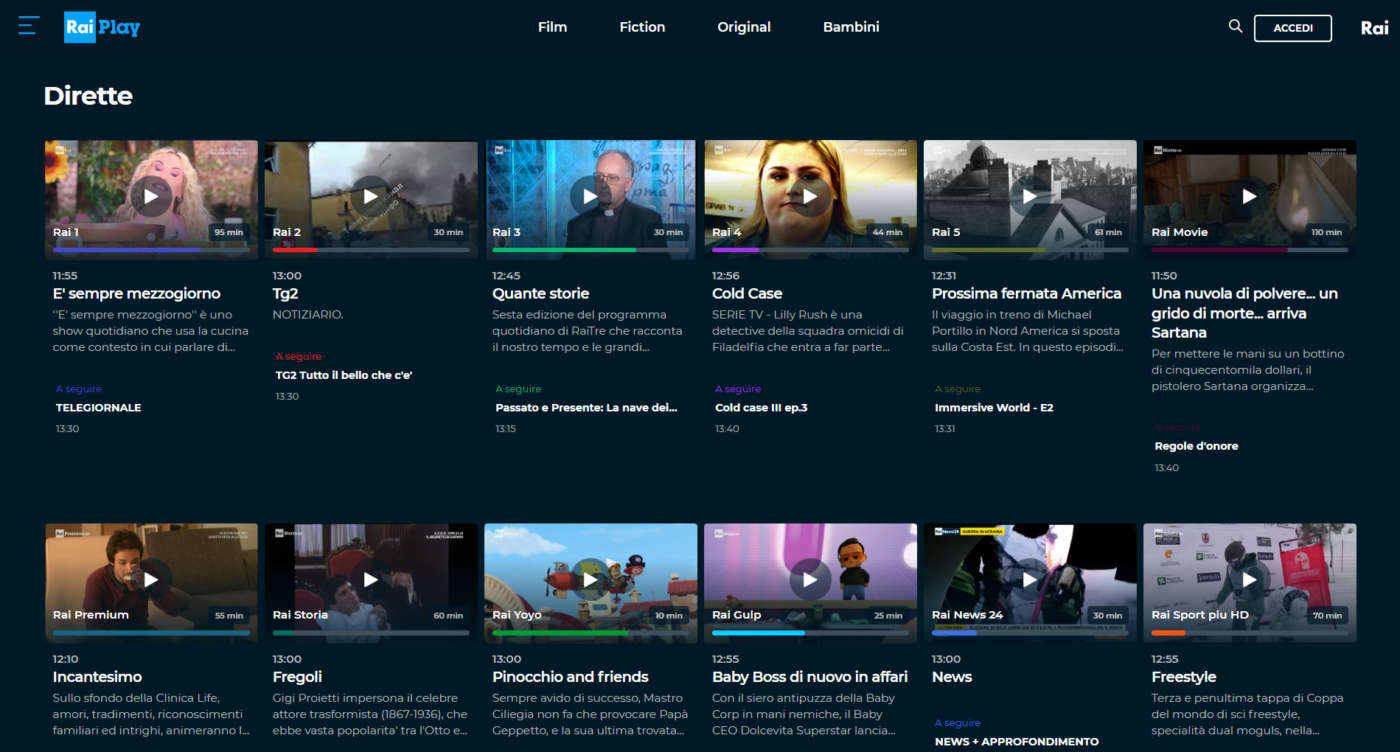Click the 44 min duration badge
The width and height of the screenshot is (1400, 752).
point(887,232)
